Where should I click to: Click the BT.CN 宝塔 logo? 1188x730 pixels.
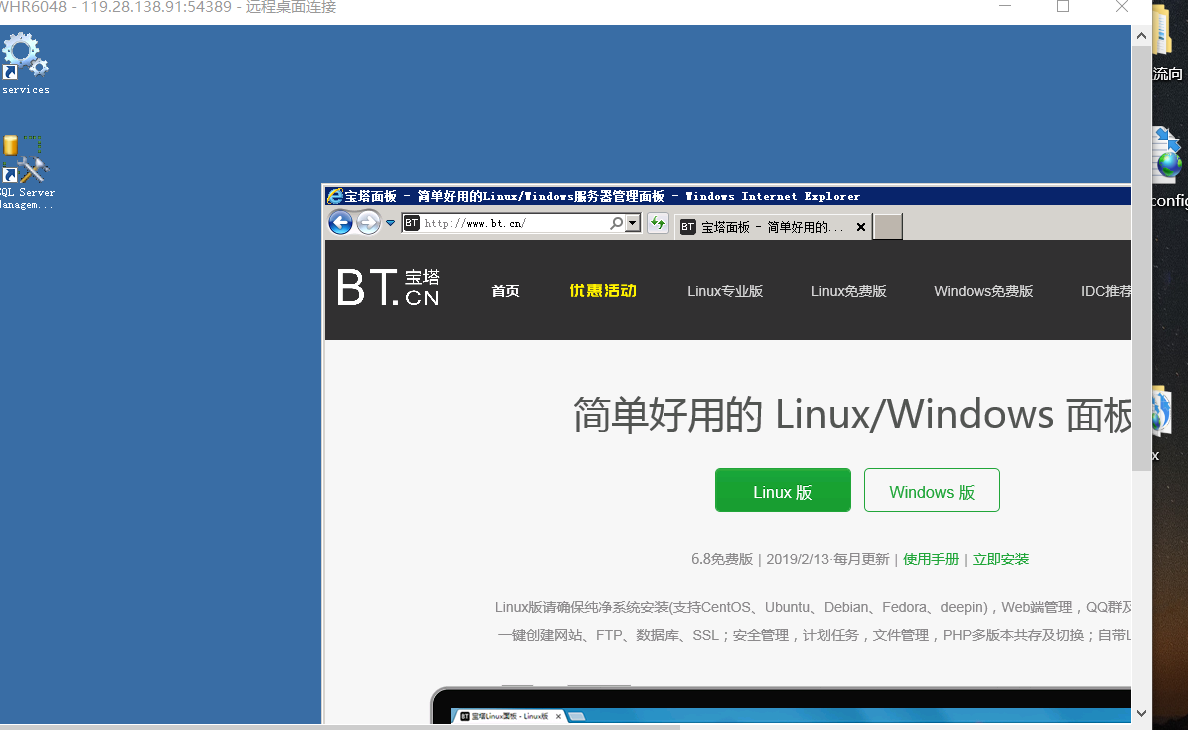click(x=388, y=287)
